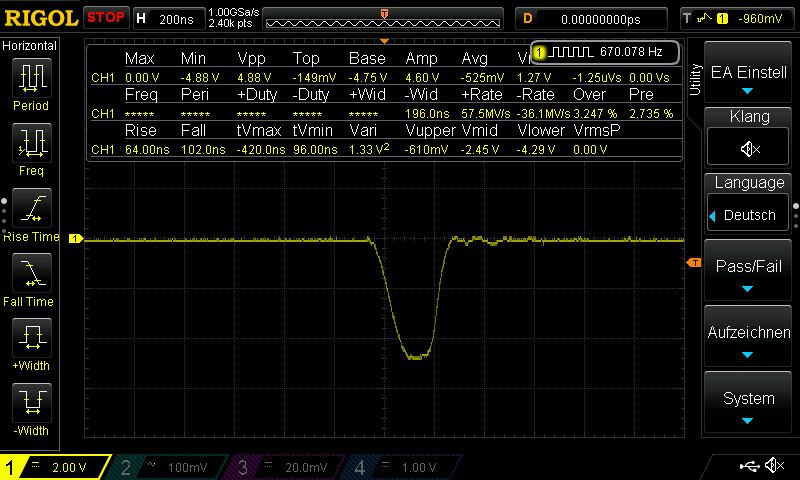The height and width of the screenshot is (480, 800).
Task: Choose the Fall Time measurement icon
Action: [31, 275]
